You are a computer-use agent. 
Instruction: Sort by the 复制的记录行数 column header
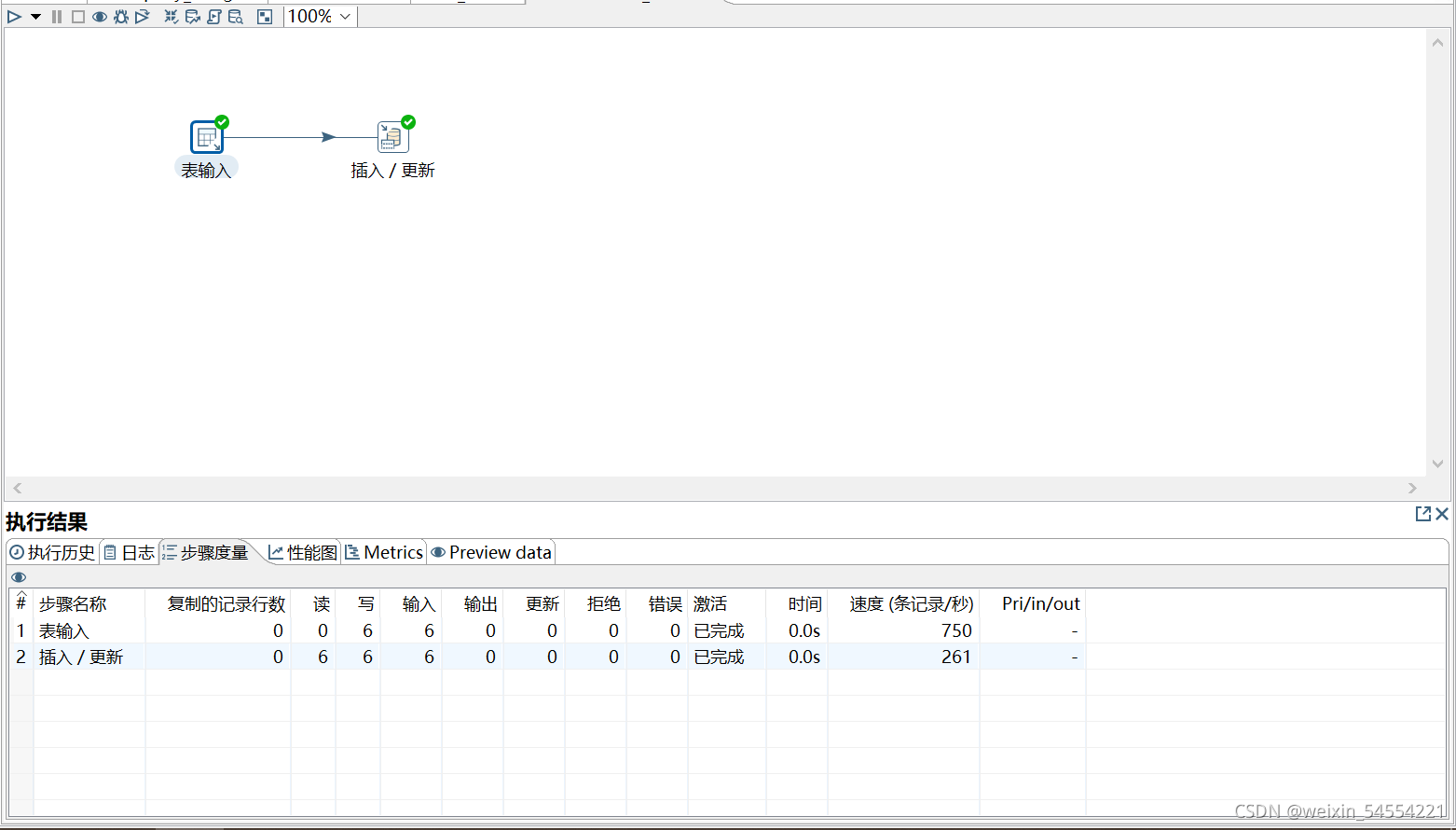[218, 603]
